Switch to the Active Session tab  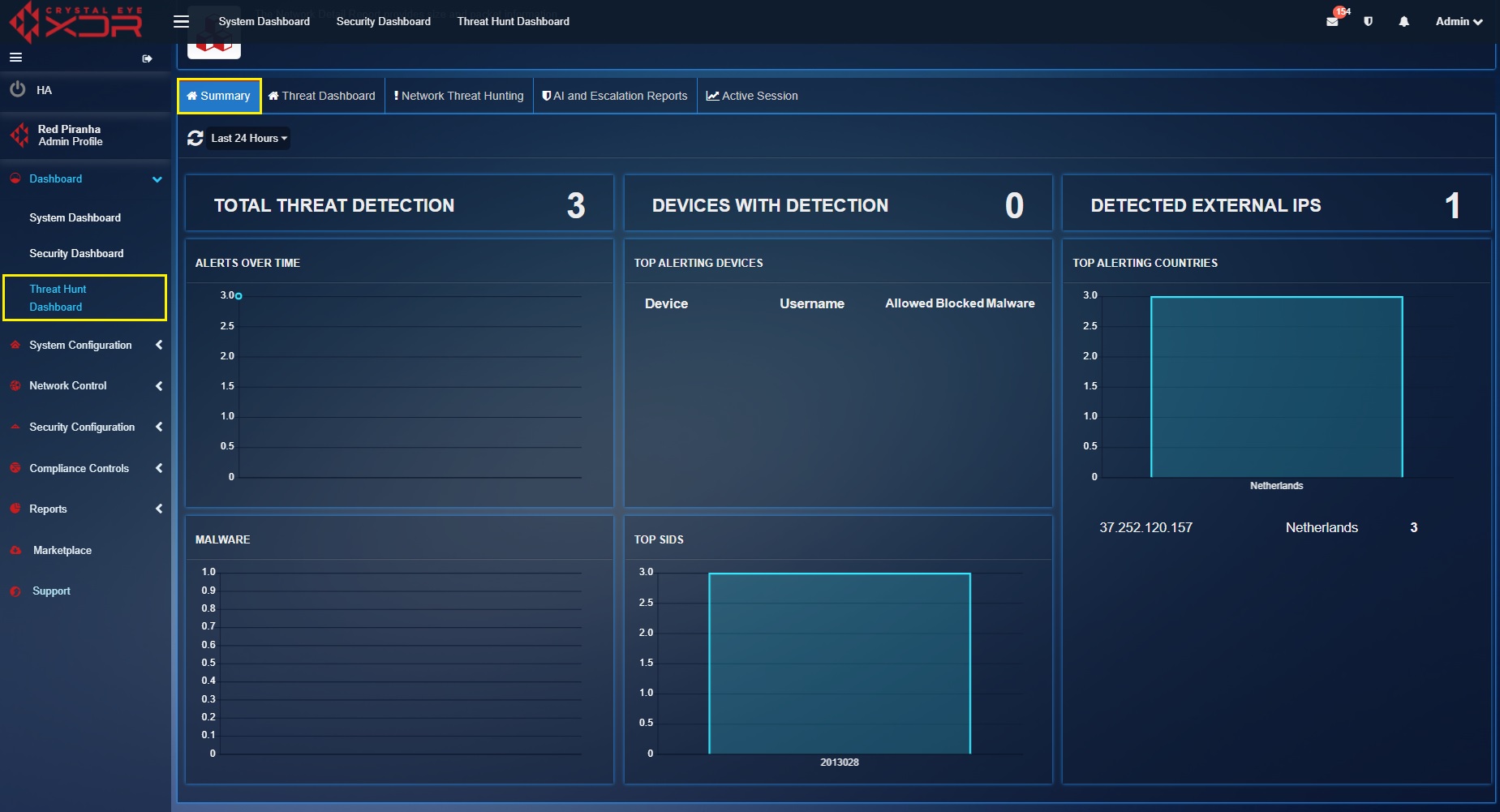click(752, 96)
